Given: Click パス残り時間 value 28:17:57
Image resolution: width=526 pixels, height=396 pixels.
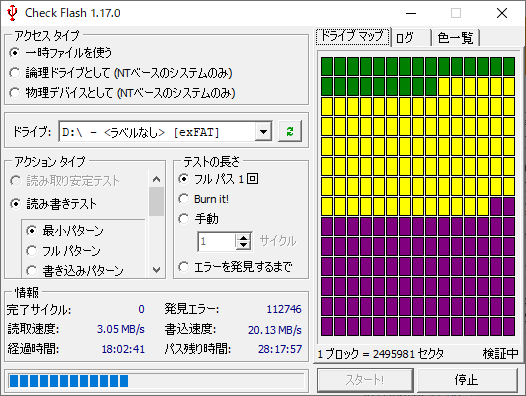Looking at the screenshot, I should tap(280, 349).
